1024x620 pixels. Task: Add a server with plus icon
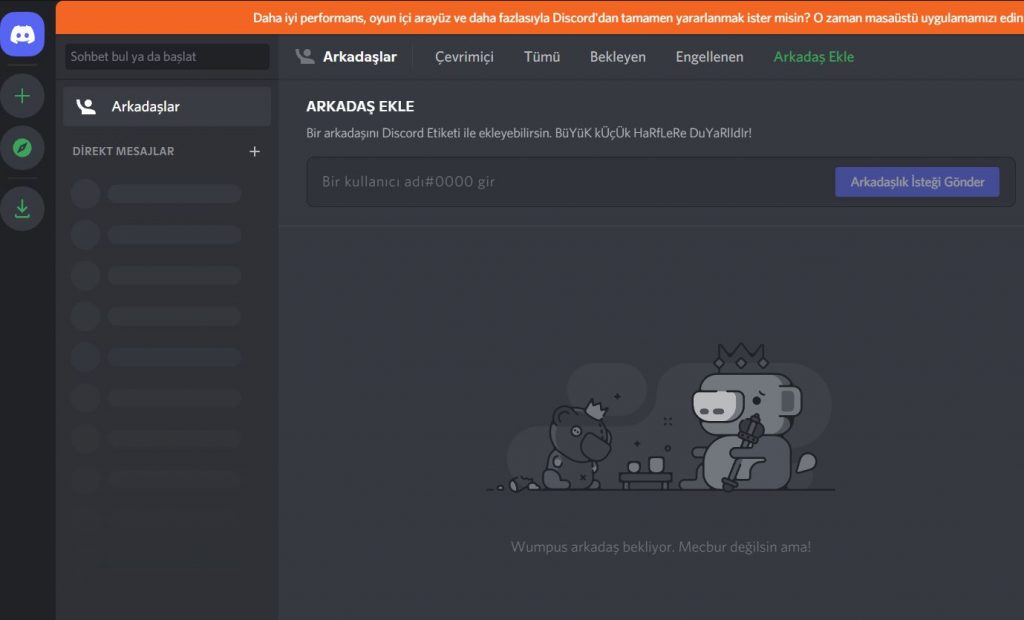[22, 96]
